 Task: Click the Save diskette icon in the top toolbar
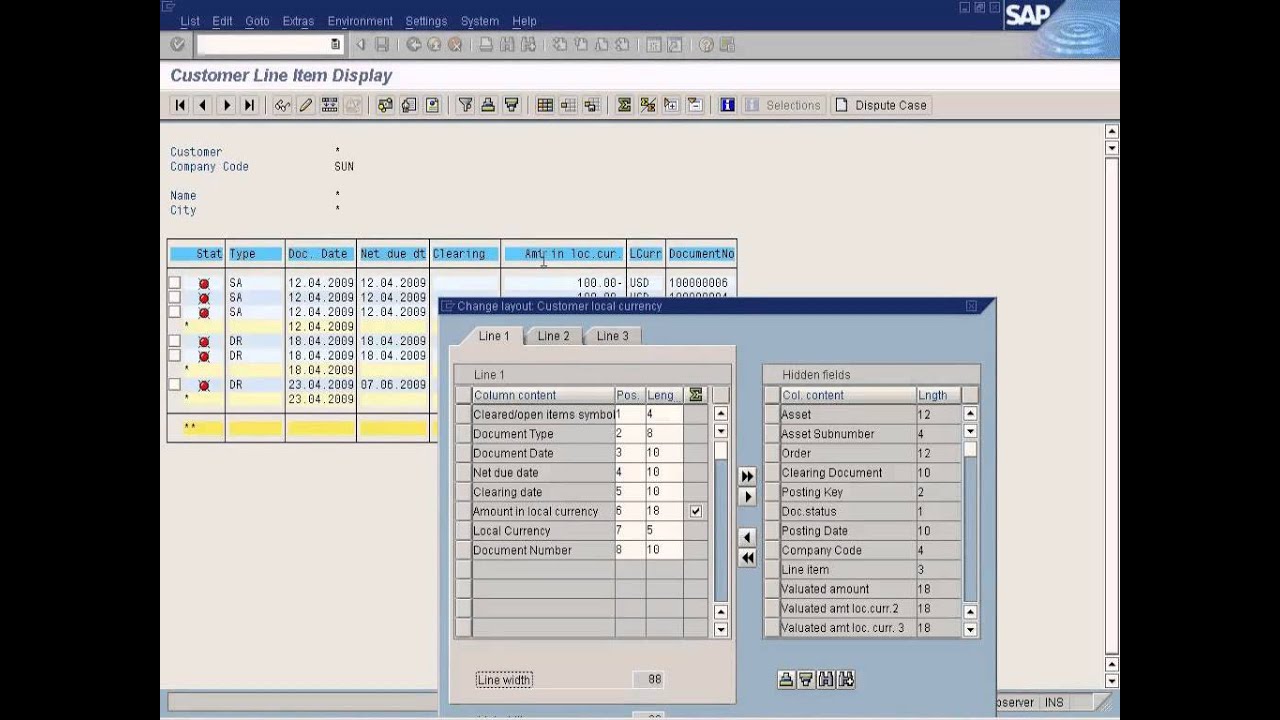point(382,45)
